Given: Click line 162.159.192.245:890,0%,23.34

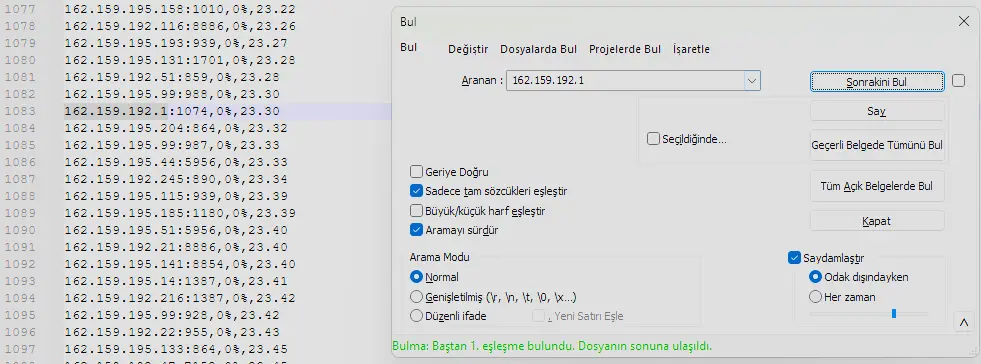Looking at the screenshot, I should 176,179.
